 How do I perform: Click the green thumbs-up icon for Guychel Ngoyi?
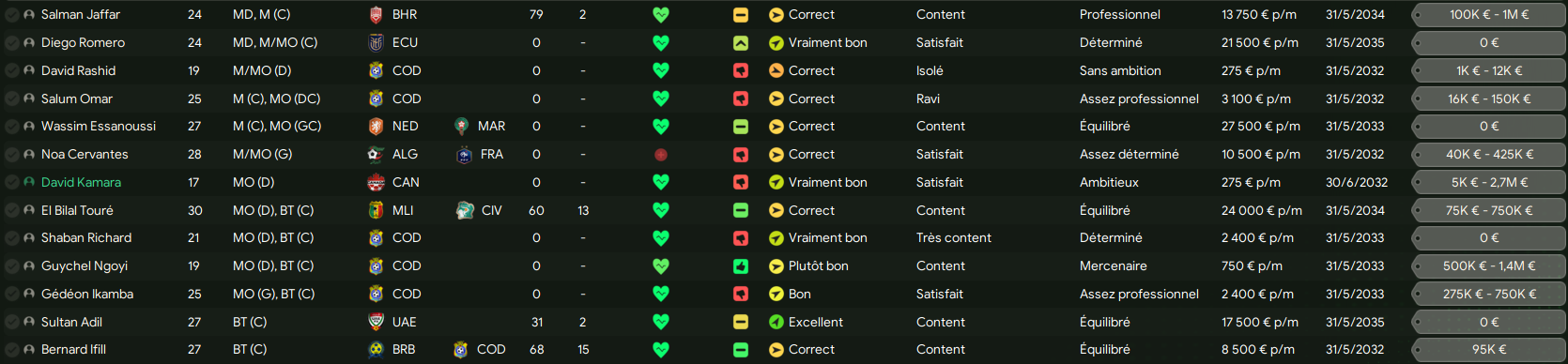(741, 266)
